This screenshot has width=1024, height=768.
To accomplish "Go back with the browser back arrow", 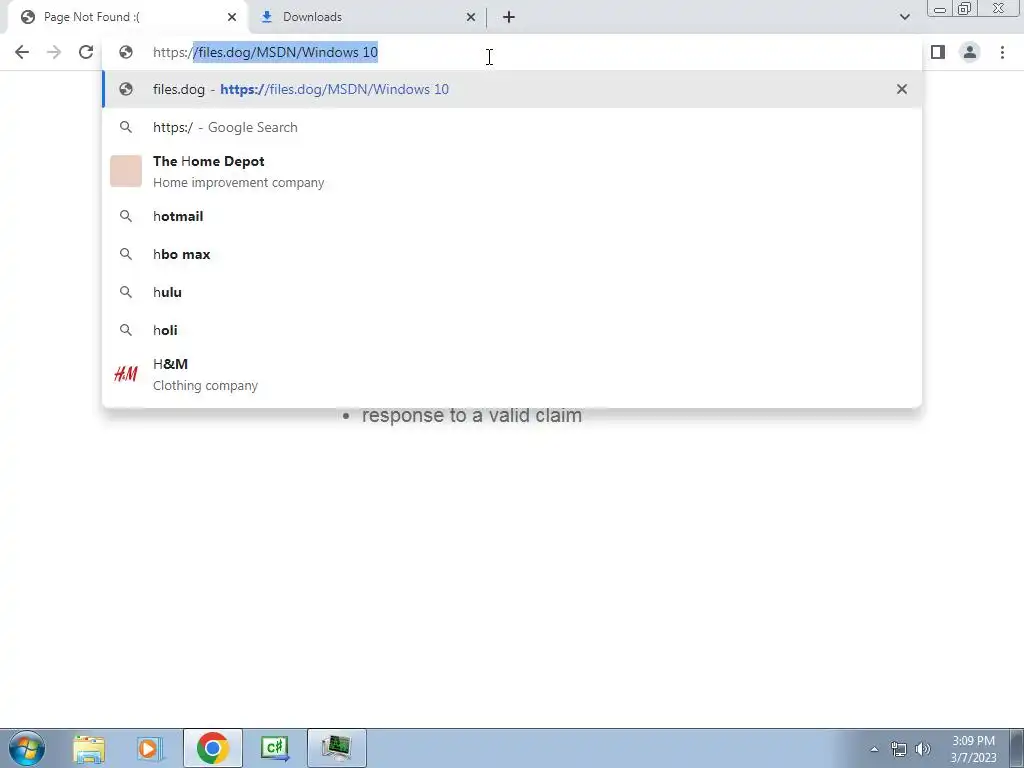I will point(22,52).
